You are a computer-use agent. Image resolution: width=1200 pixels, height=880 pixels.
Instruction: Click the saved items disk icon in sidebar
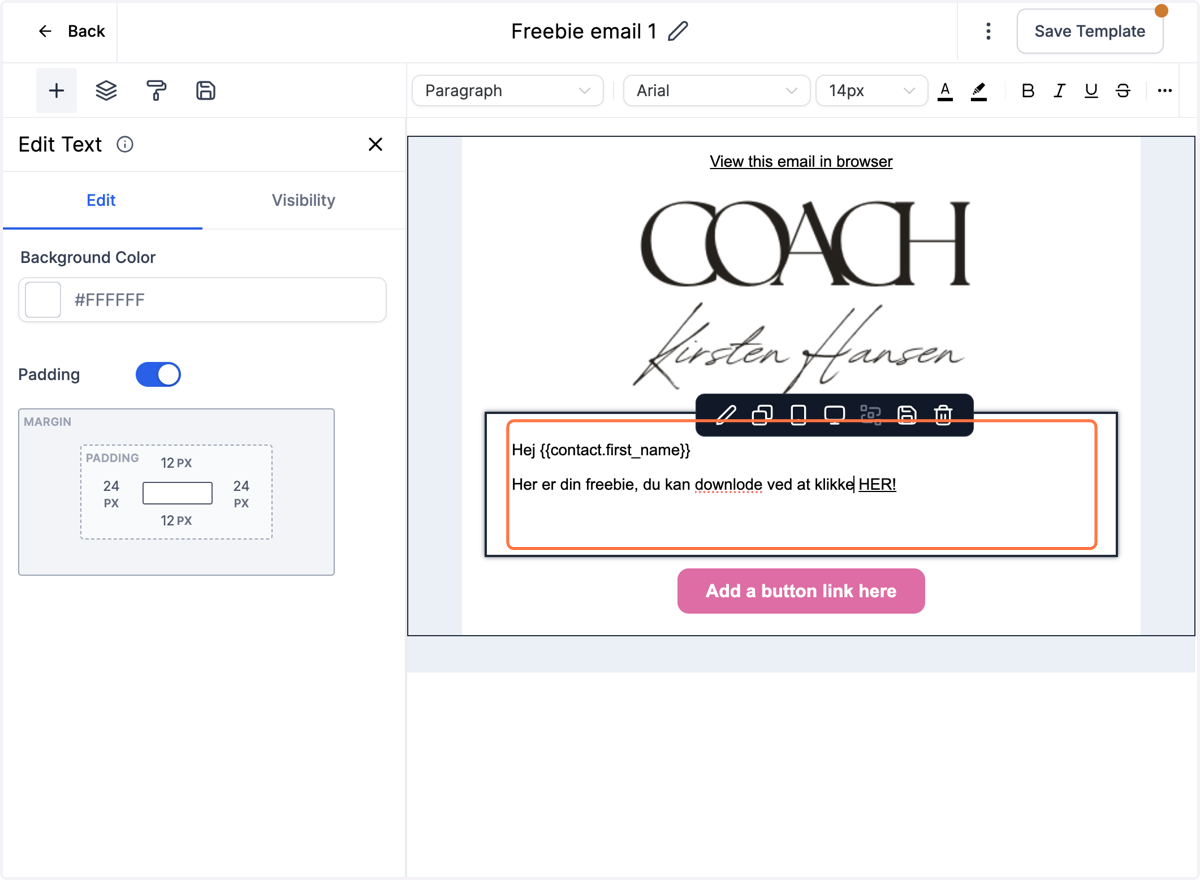pos(206,91)
